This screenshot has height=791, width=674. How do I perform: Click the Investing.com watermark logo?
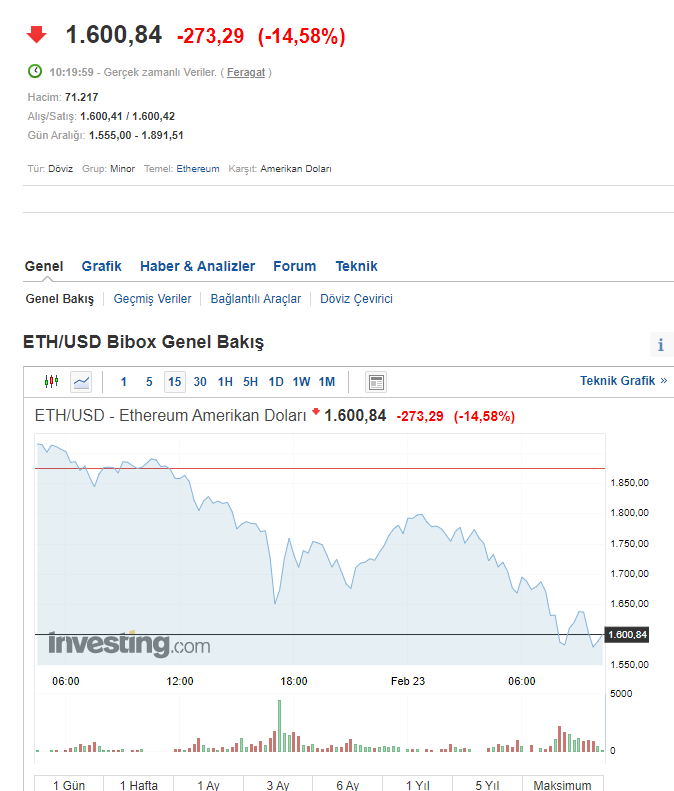point(129,645)
